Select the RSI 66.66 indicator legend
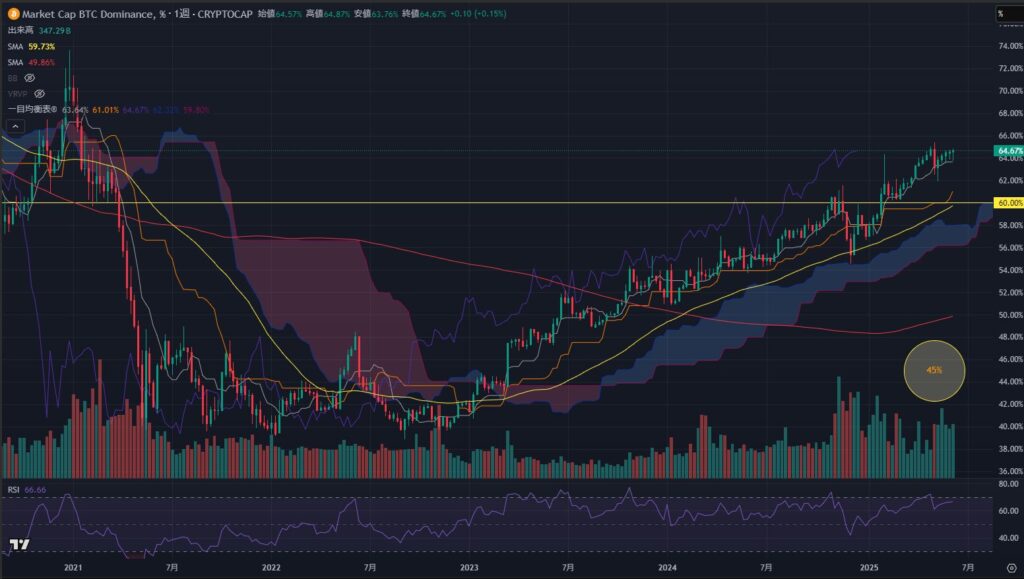The width and height of the screenshot is (1024, 579). (27, 490)
